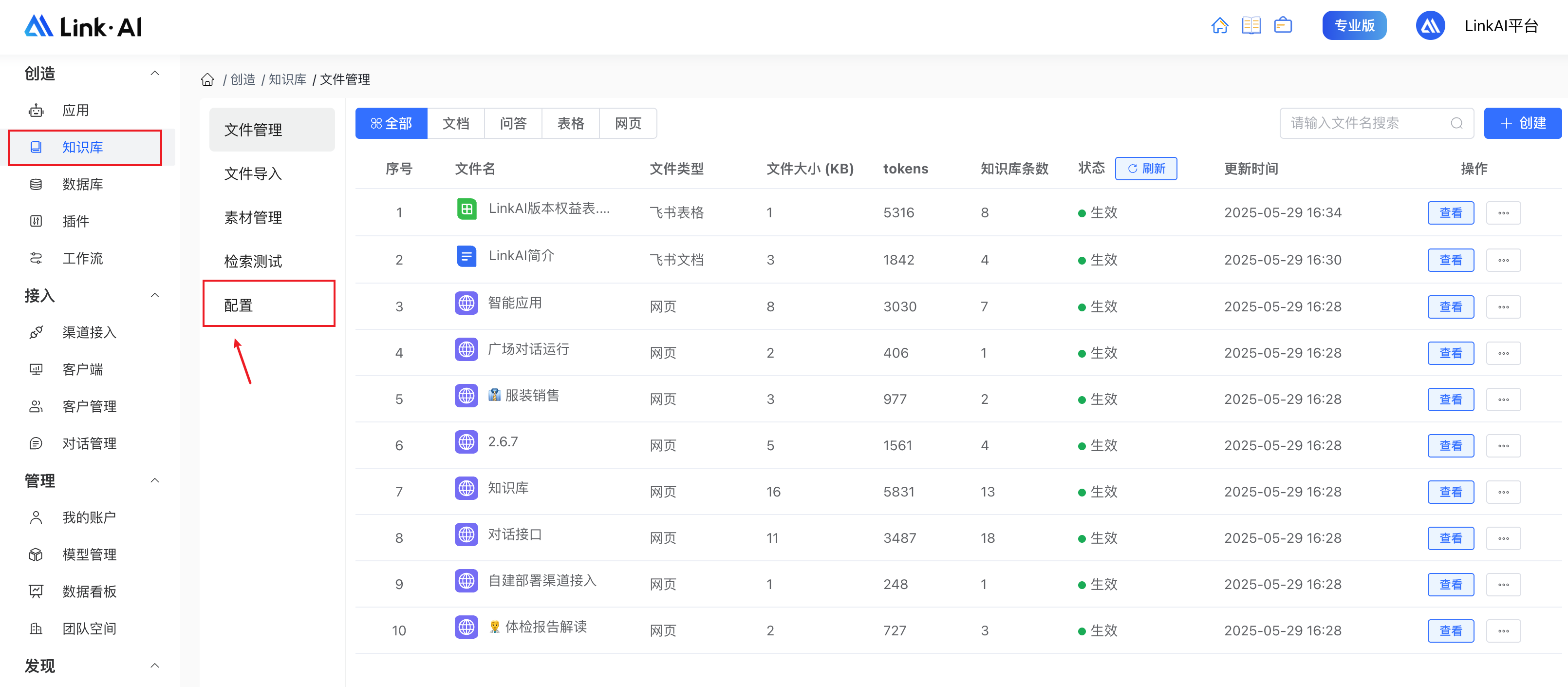Collapse the 创造 sidebar section
1568x687 pixels.
[x=155, y=73]
